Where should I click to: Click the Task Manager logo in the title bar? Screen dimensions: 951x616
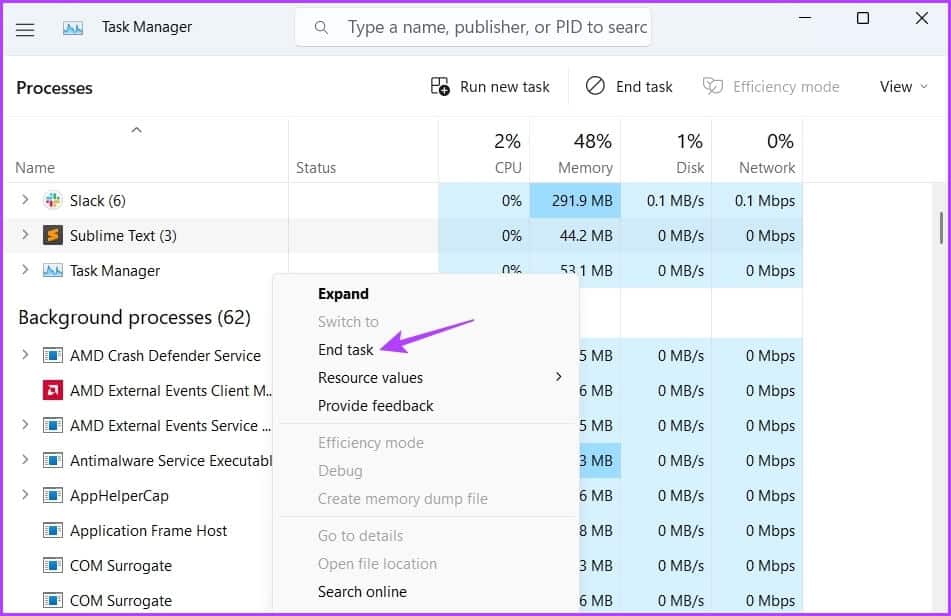tap(73, 28)
